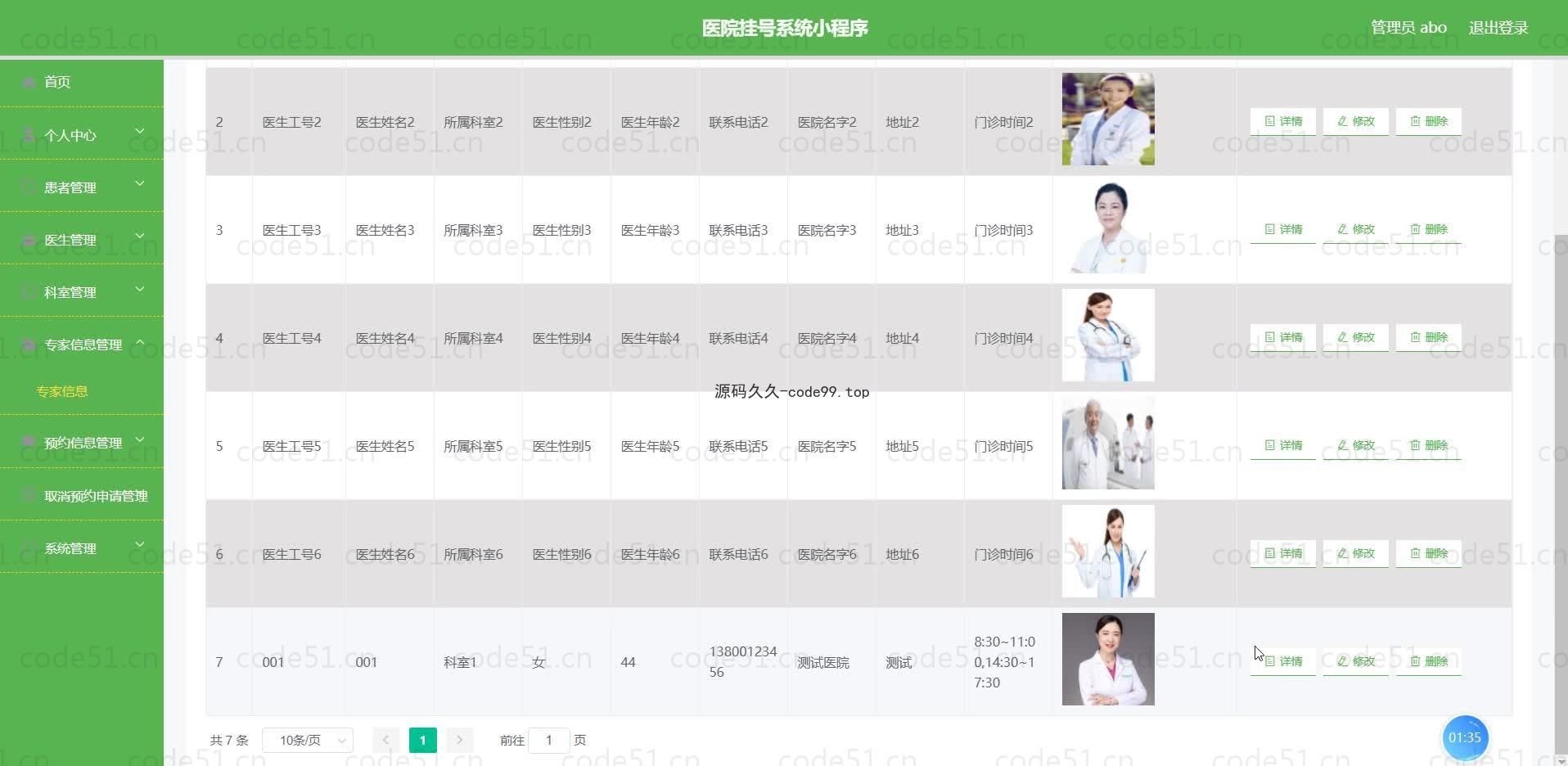Click 删除 for row 医生工号5
Screen dimensions: 1568x766
(x=1428, y=445)
